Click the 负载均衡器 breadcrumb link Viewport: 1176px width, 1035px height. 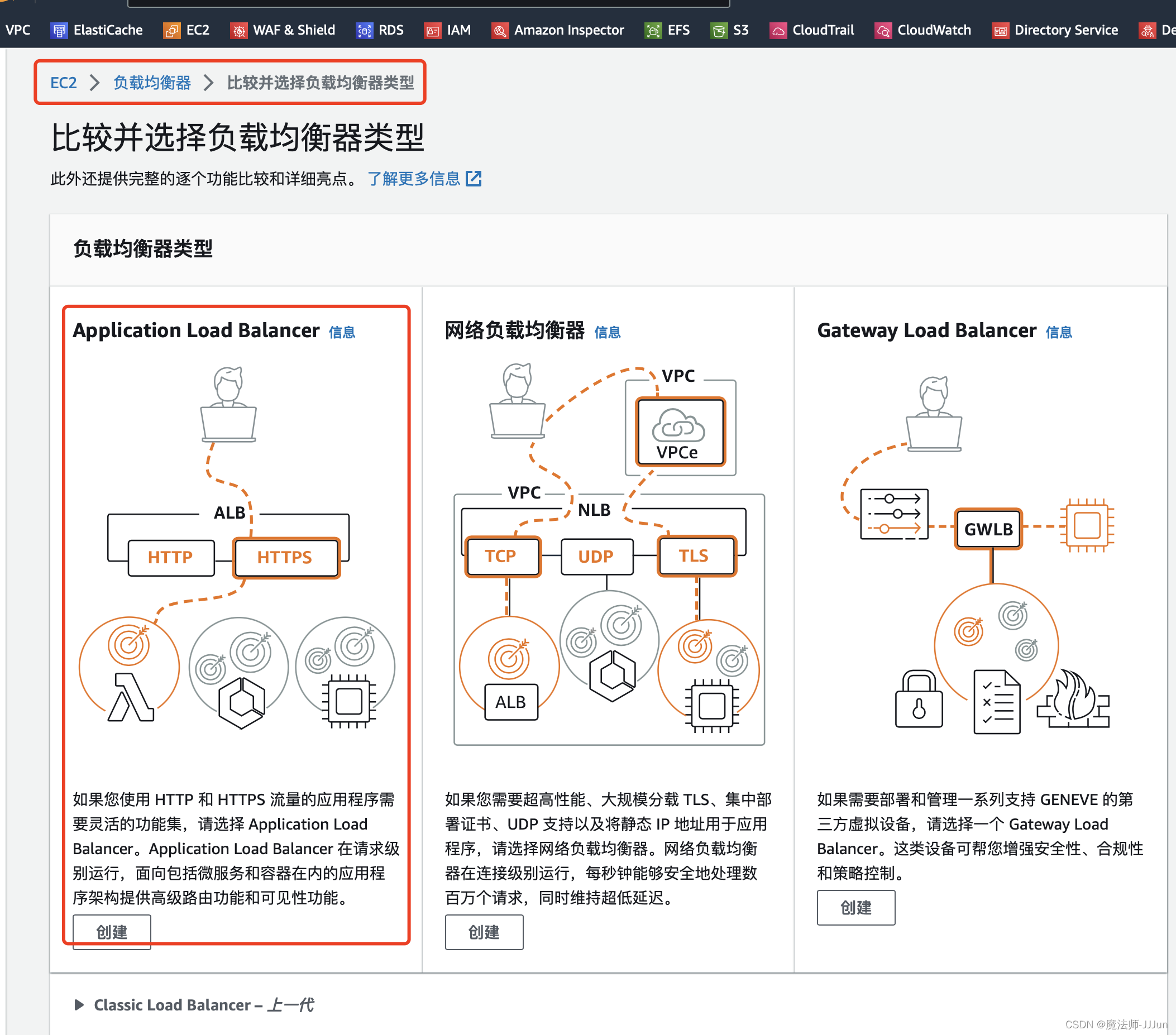click(x=152, y=83)
